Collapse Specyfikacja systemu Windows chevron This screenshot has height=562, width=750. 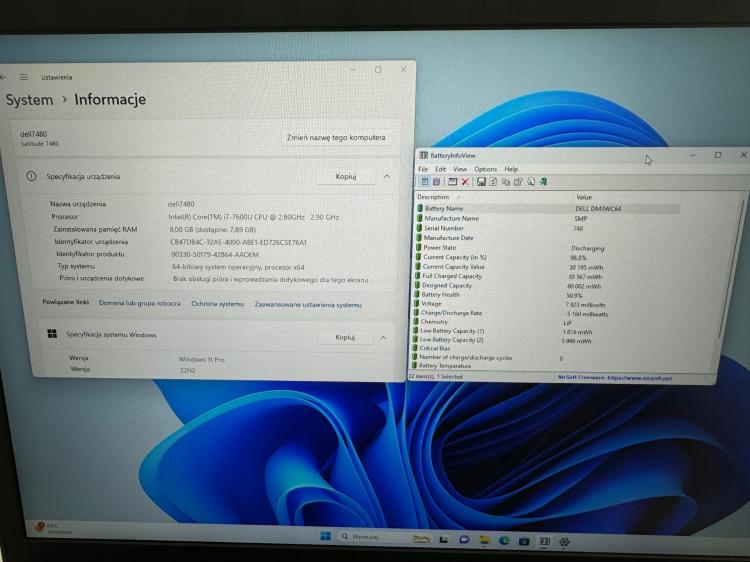[383, 338]
